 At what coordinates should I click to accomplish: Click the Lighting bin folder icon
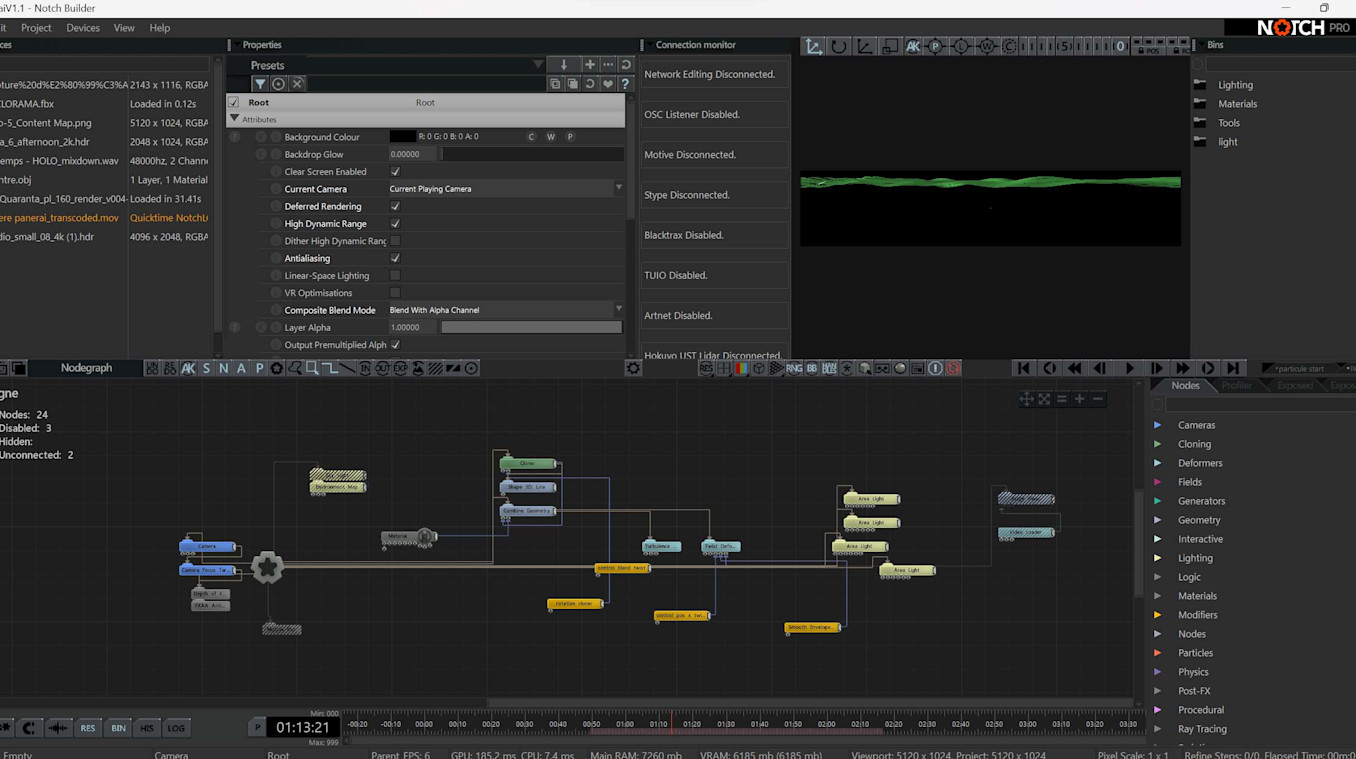point(1200,85)
